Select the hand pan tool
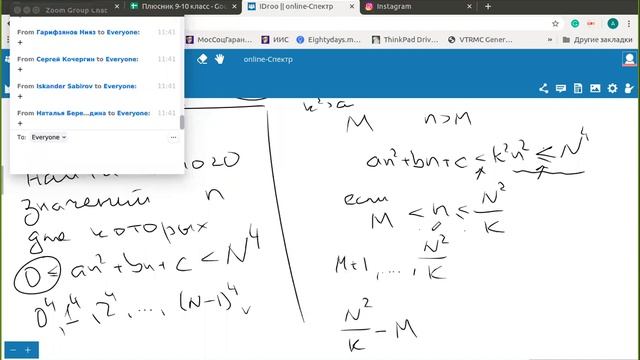 click(220, 59)
